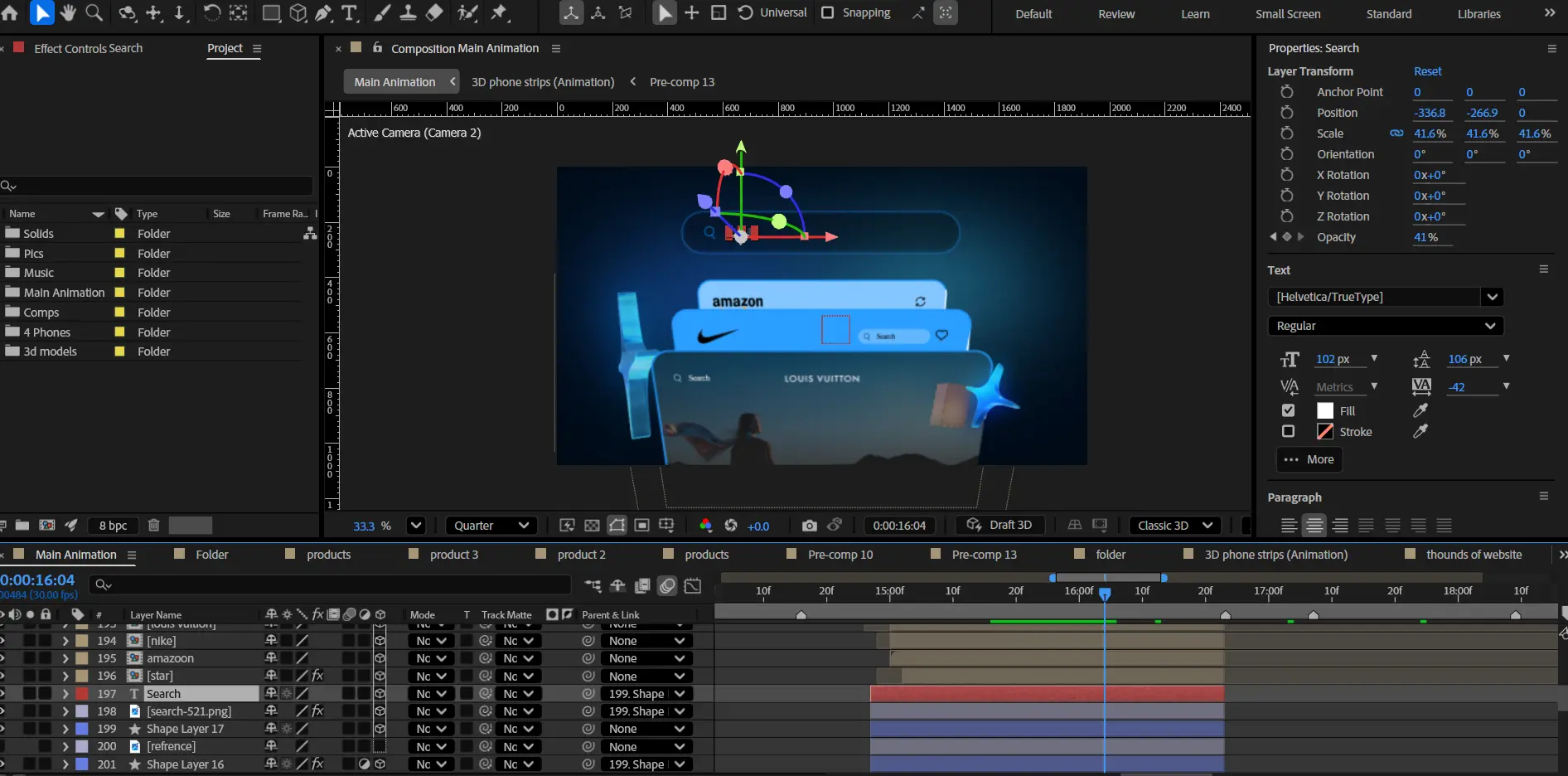
Task: Click Reset in Layer Transform
Action: 1427,71
